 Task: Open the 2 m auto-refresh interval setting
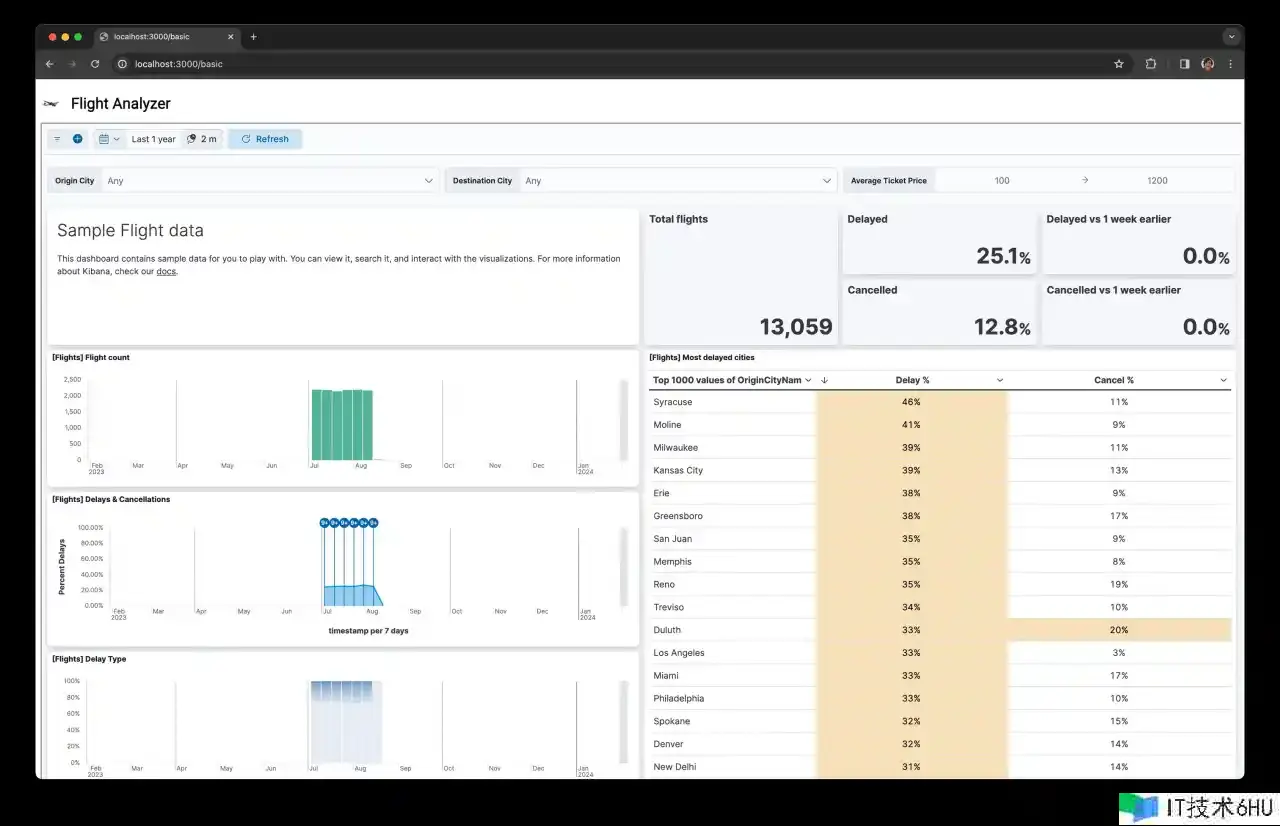pyautogui.click(x=202, y=139)
